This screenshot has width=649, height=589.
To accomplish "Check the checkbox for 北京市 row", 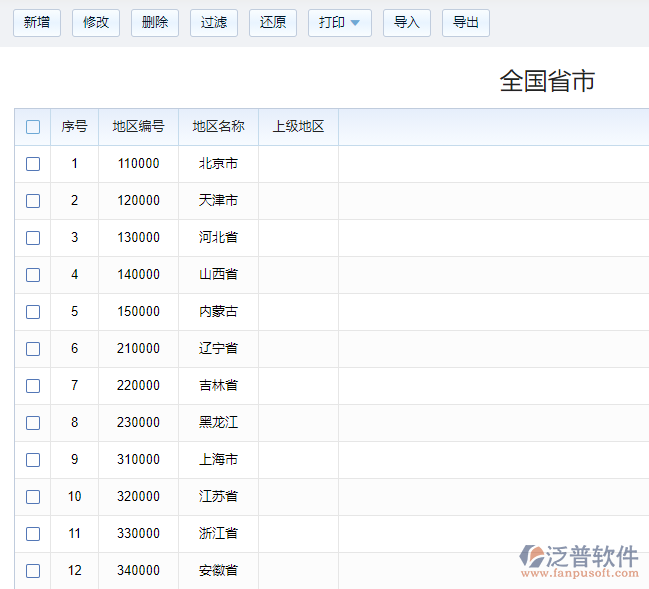I will pyautogui.click(x=33, y=164).
